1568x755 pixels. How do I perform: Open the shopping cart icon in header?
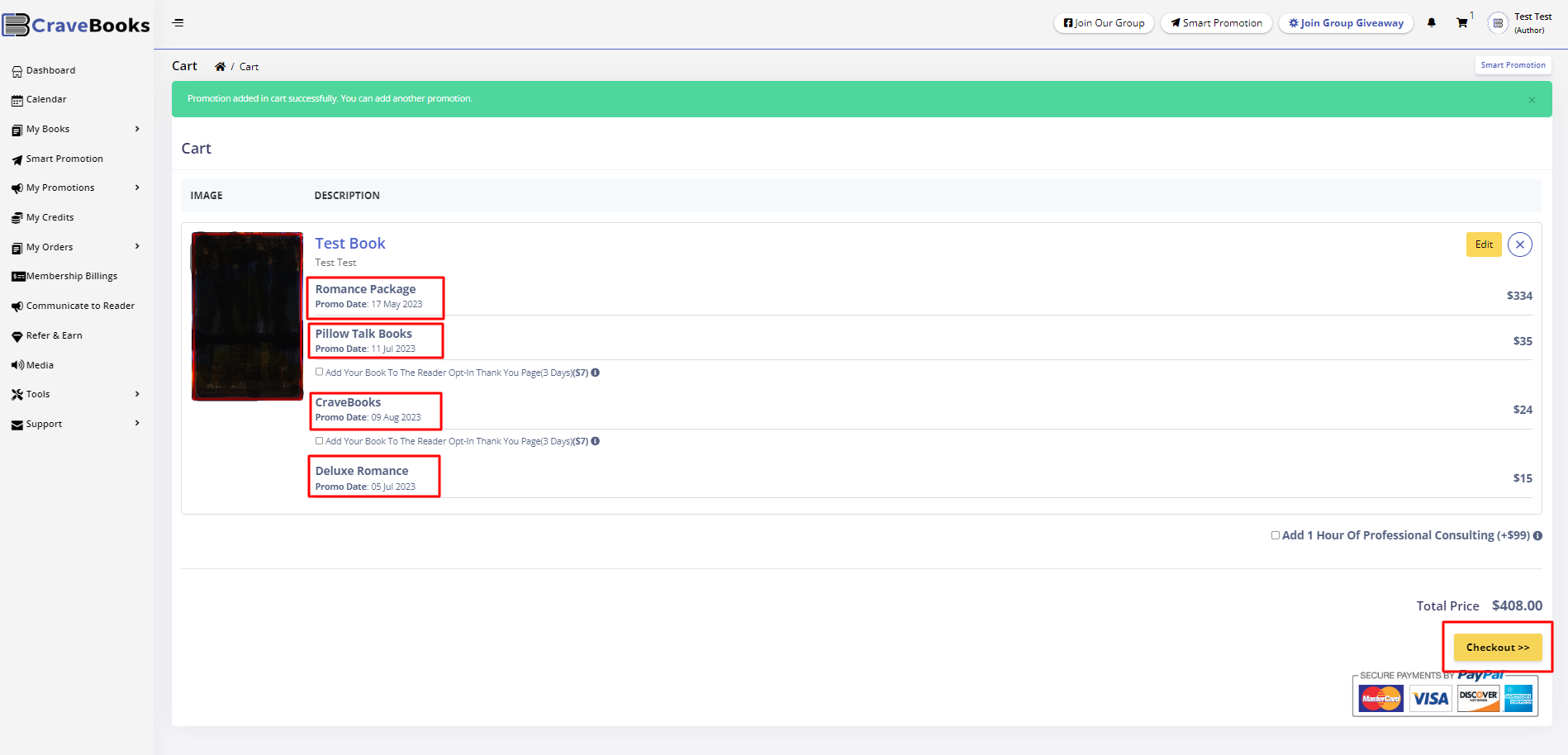coord(1462,23)
